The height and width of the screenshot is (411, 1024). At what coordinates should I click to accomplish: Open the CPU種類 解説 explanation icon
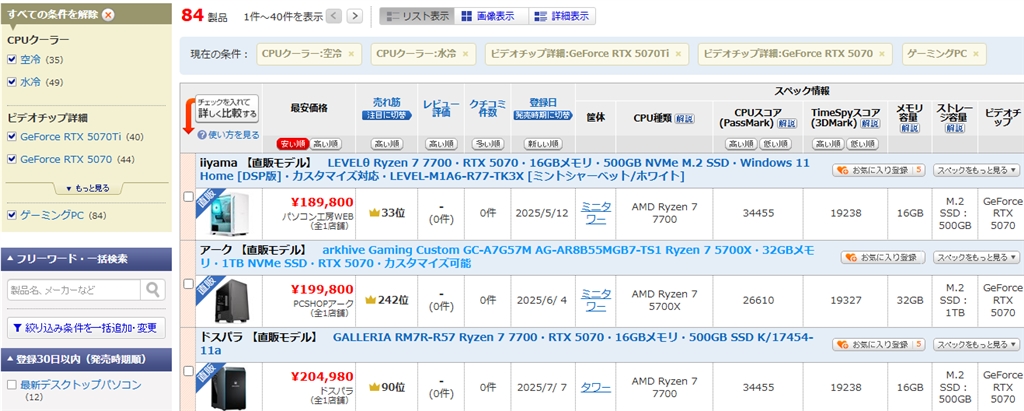[x=684, y=118]
